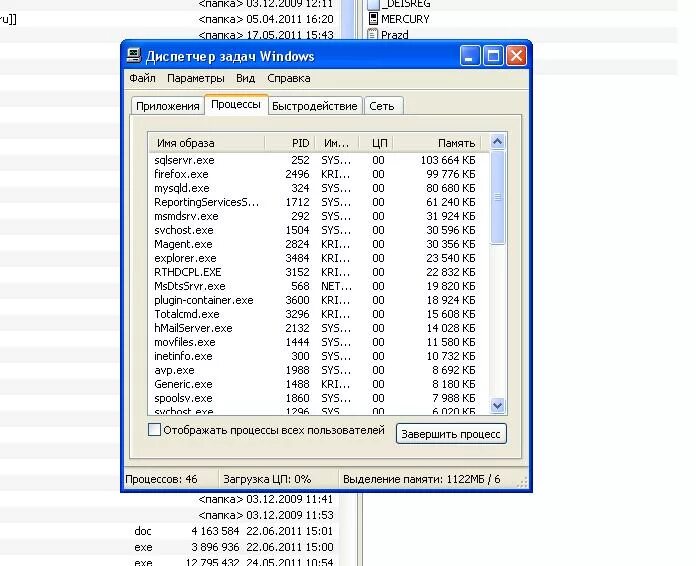696x566 pixels.
Task: Switch to the Быстродействие tab
Action: tap(315, 106)
